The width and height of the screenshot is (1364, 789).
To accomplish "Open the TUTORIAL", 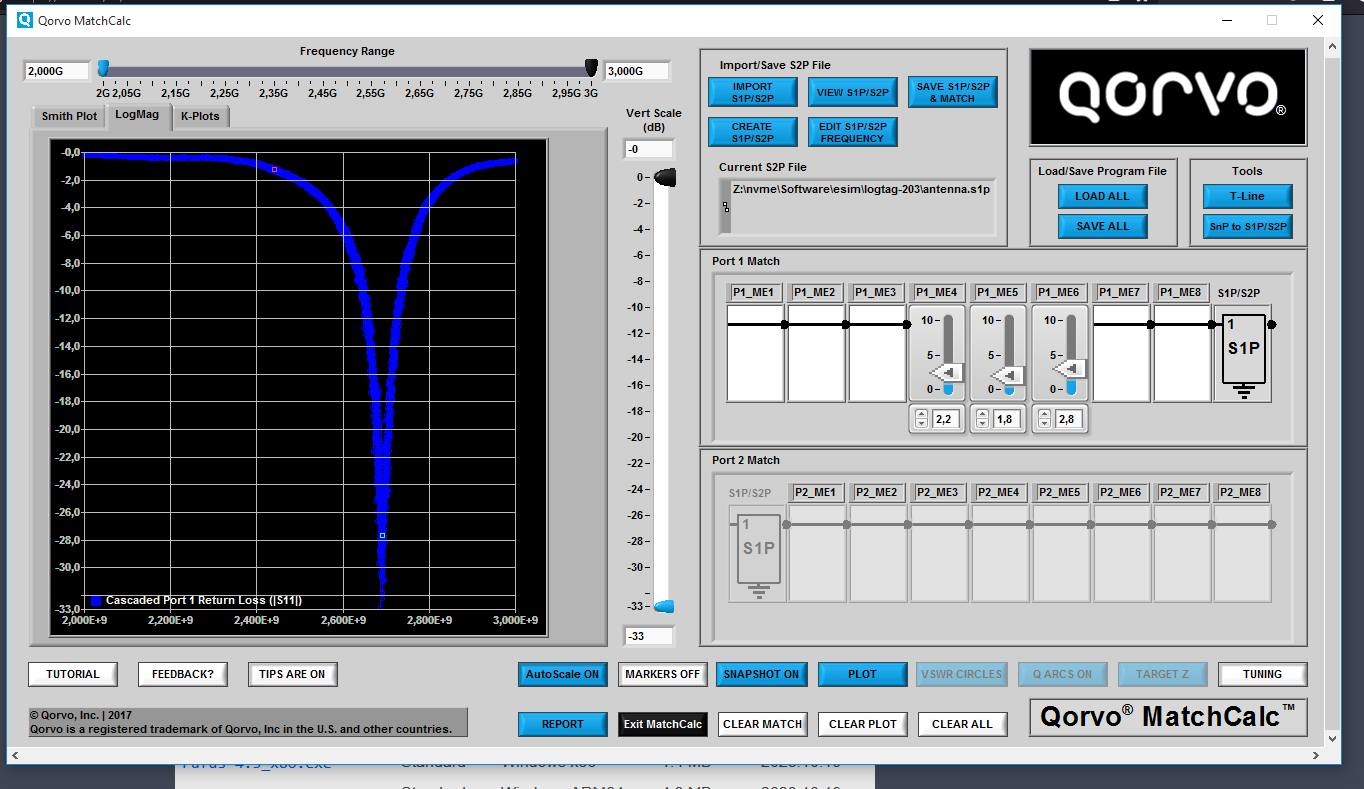I will pyautogui.click(x=72, y=674).
